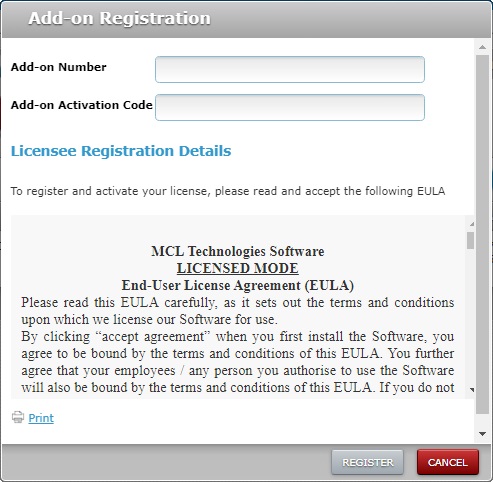
Task: Click the Add-on Activation Code label
Action: [82, 105]
